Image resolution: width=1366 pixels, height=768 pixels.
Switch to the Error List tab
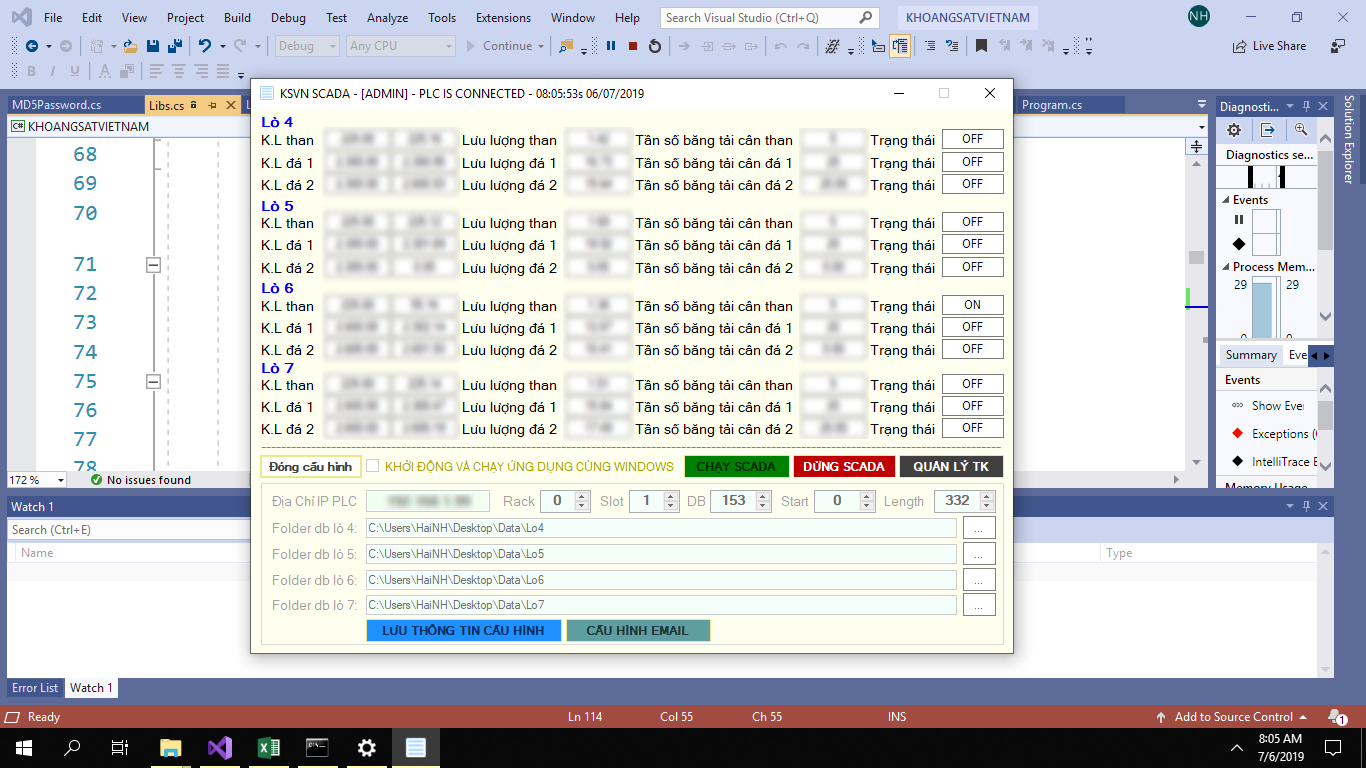pyautogui.click(x=35, y=688)
